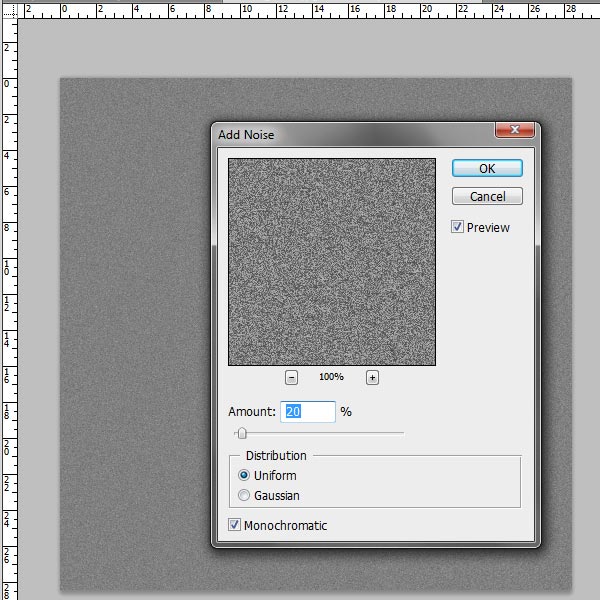
Task: Close the Add Noise dialog
Action: pyautogui.click(x=515, y=130)
